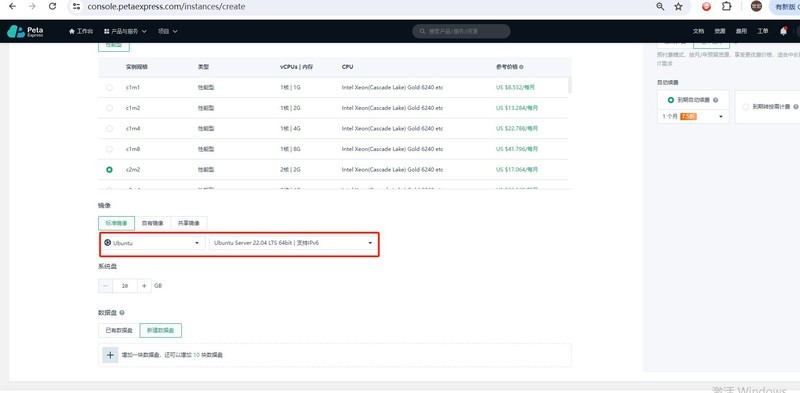Click the vCPUs | 内存 column header
This screenshot has height=393, width=800.
pos(296,67)
